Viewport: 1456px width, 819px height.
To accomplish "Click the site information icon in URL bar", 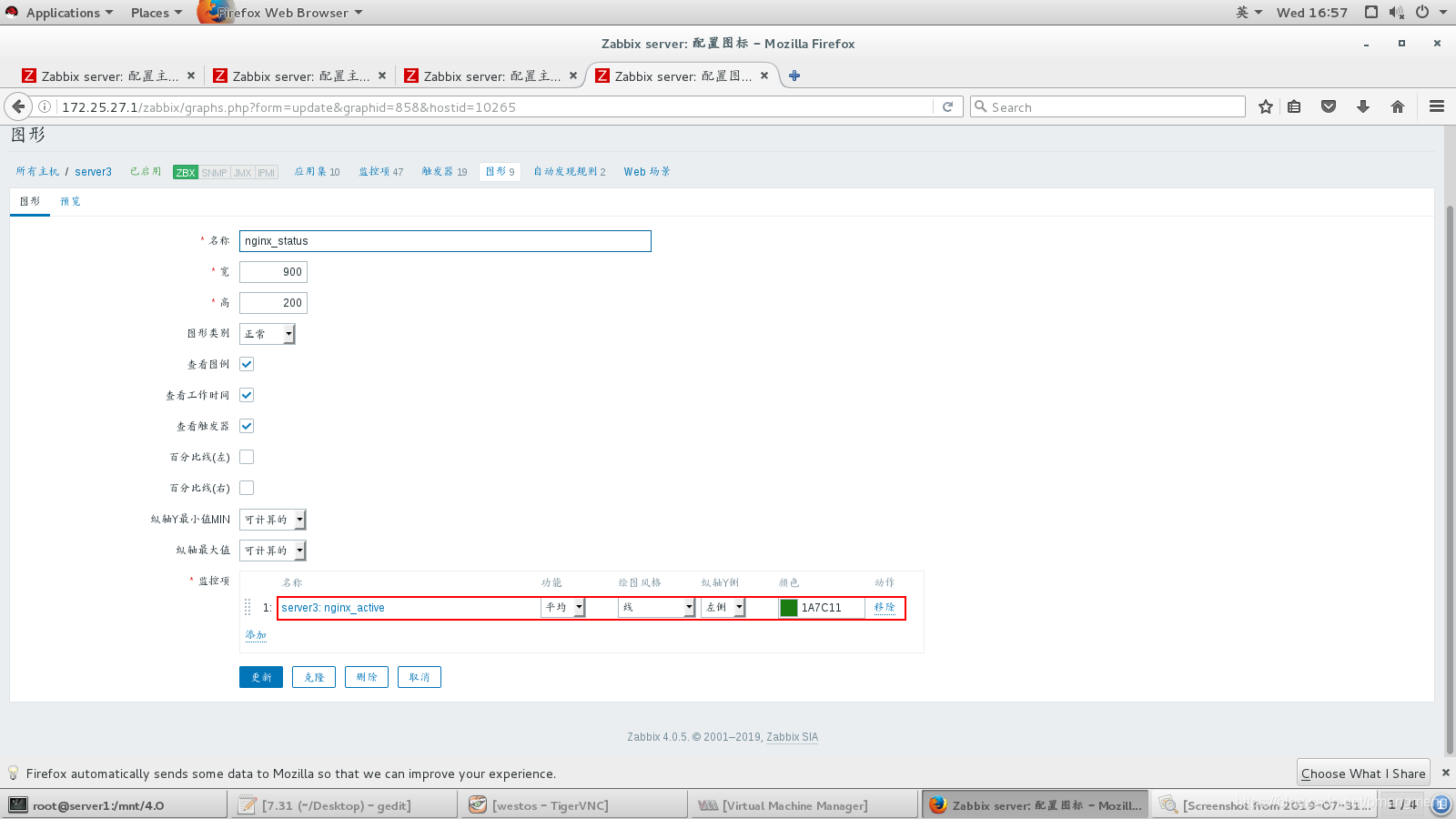I will coord(44,106).
